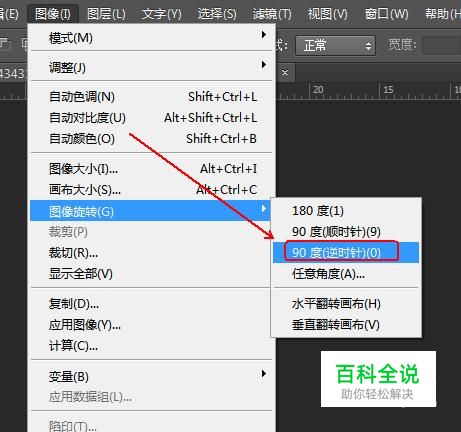
Task: Expand the 变量(B) submenu
Action: (152, 376)
